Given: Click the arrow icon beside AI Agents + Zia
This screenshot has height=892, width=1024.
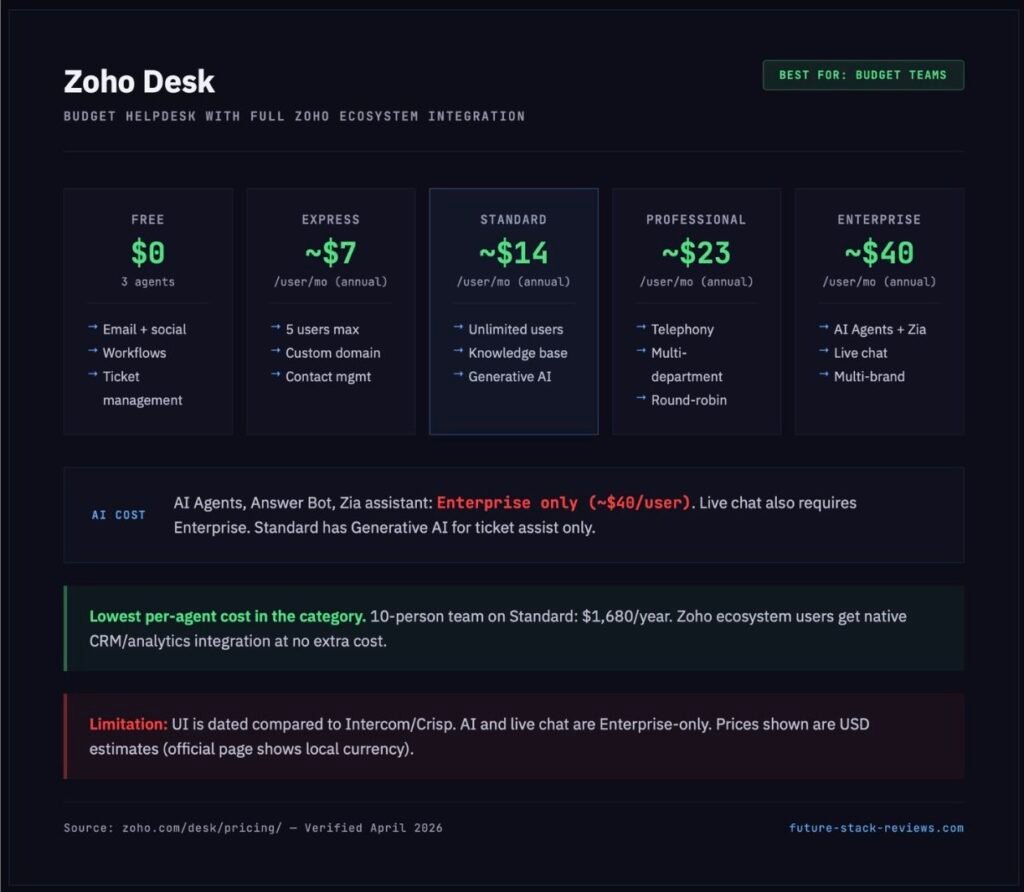Looking at the screenshot, I should coord(821,329).
